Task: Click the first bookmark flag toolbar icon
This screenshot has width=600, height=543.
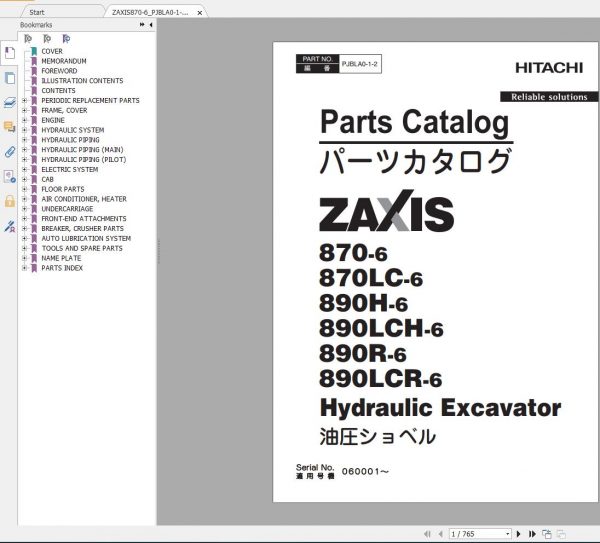Action: pyautogui.click(x=28, y=39)
